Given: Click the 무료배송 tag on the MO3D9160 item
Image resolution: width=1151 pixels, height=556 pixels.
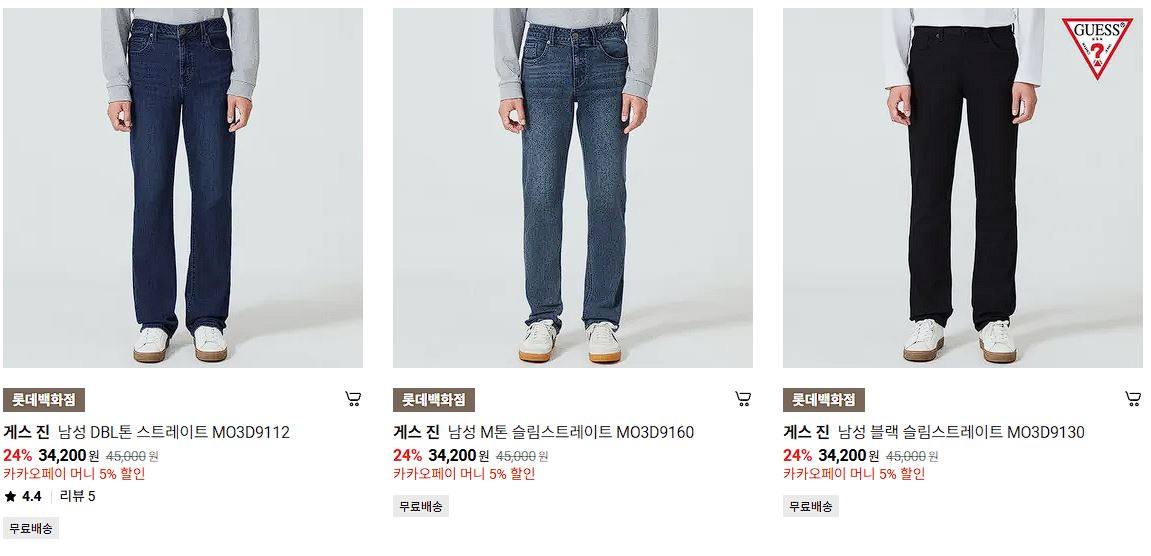Looking at the screenshot, I should [x=421, y=506].
